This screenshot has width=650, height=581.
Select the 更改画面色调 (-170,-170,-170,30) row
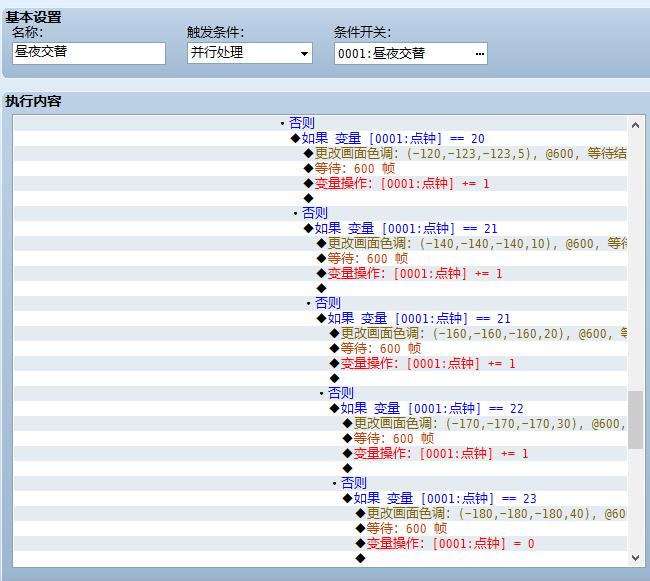point(320,423)
